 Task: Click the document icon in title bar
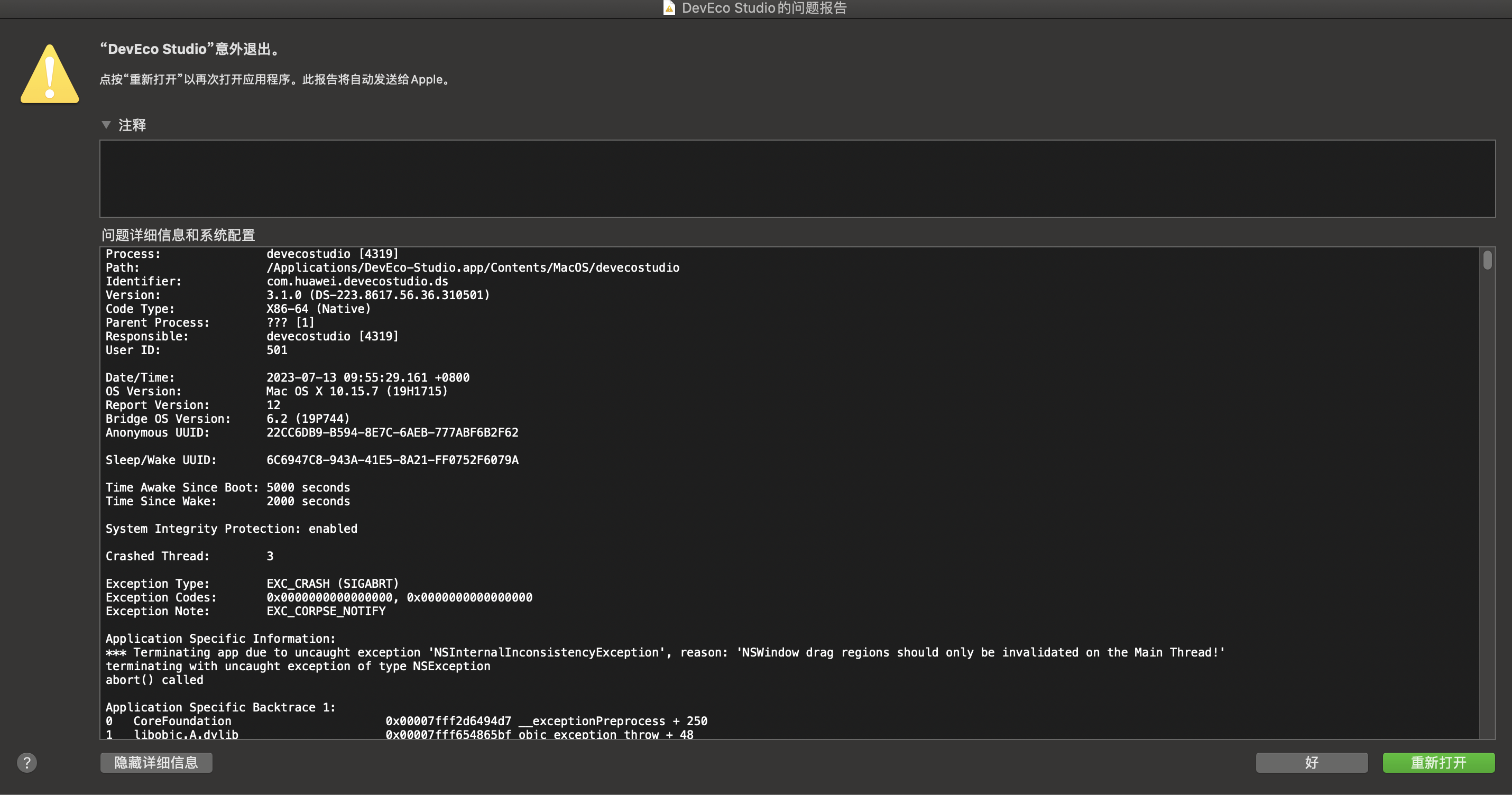tap(669, 7)
